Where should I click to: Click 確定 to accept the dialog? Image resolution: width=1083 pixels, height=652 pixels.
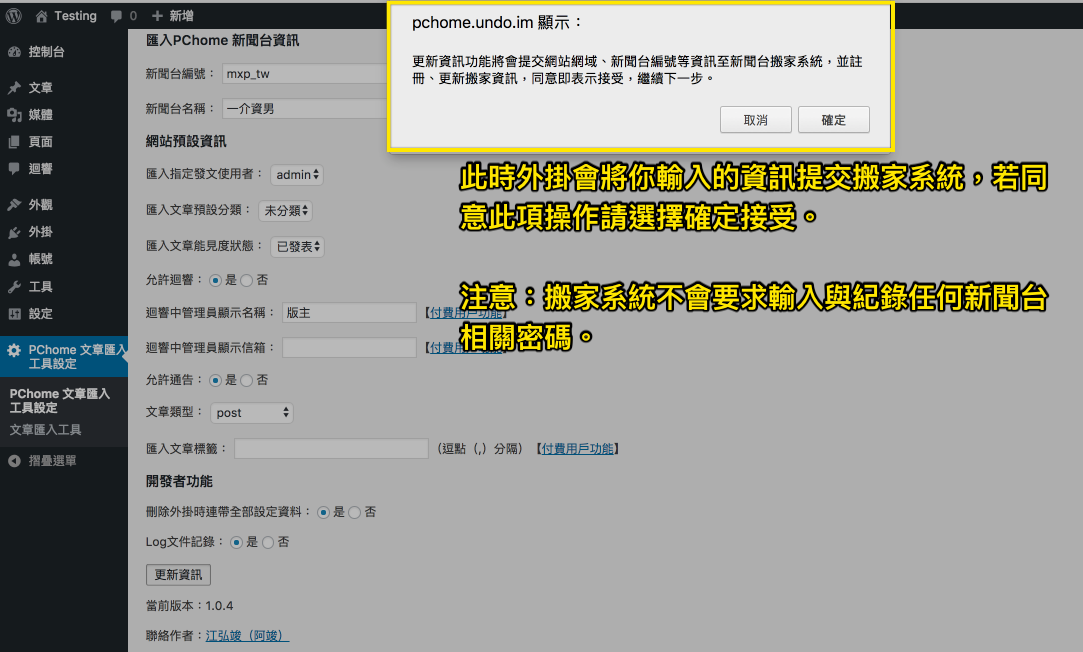click(x=834, y=119)
